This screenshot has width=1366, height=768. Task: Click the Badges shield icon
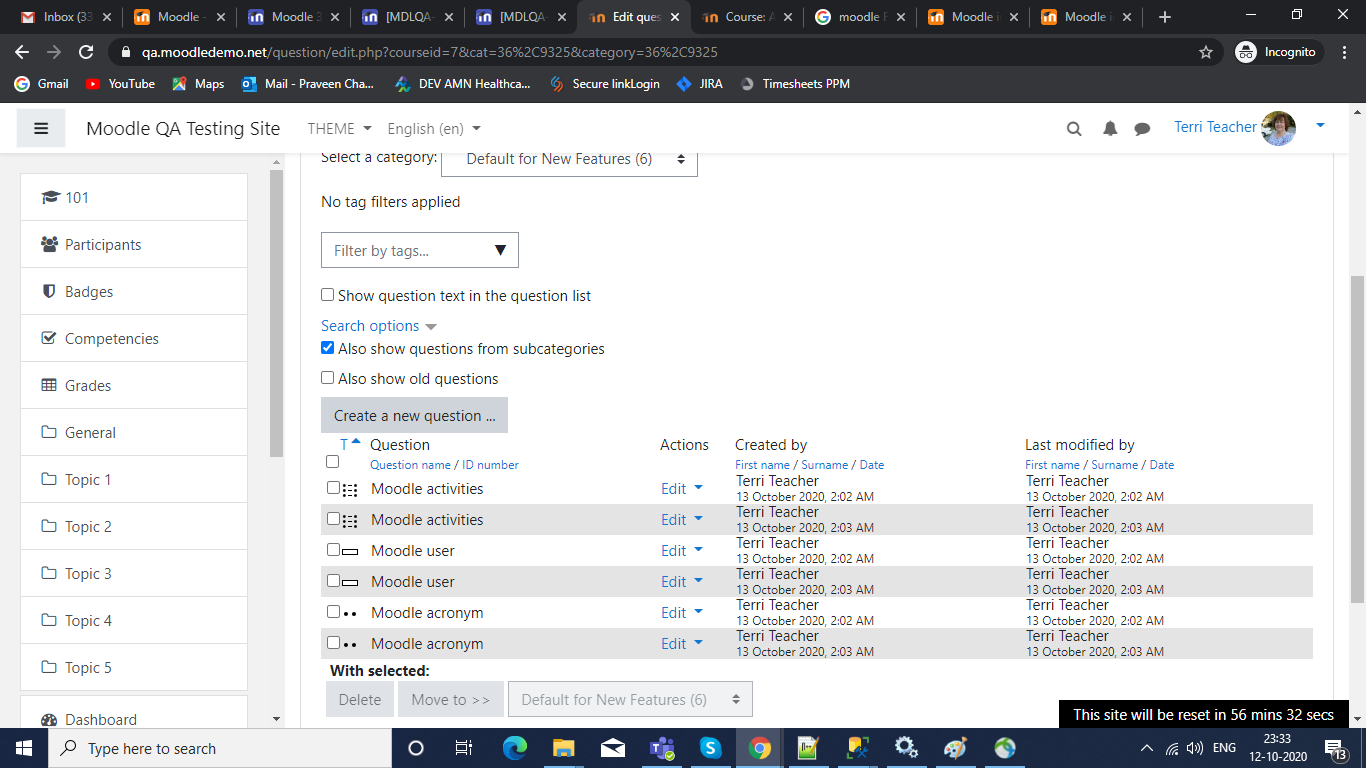(x=49, y=291)
